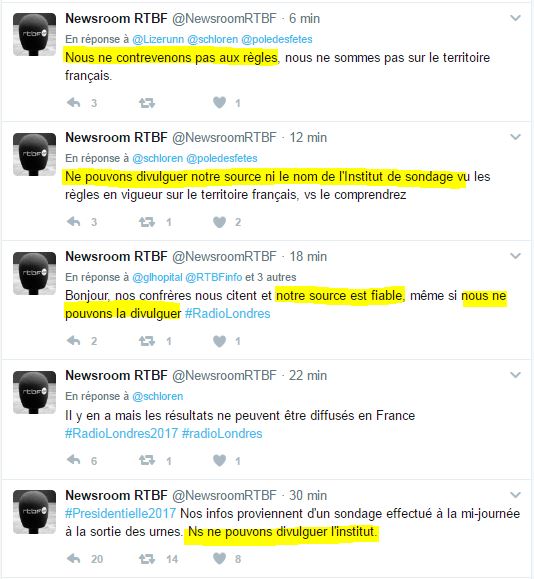Like the 30 min tweet with 8 likes
The height and width of the screenshot is (579, 534).
(x=219, y=559)
